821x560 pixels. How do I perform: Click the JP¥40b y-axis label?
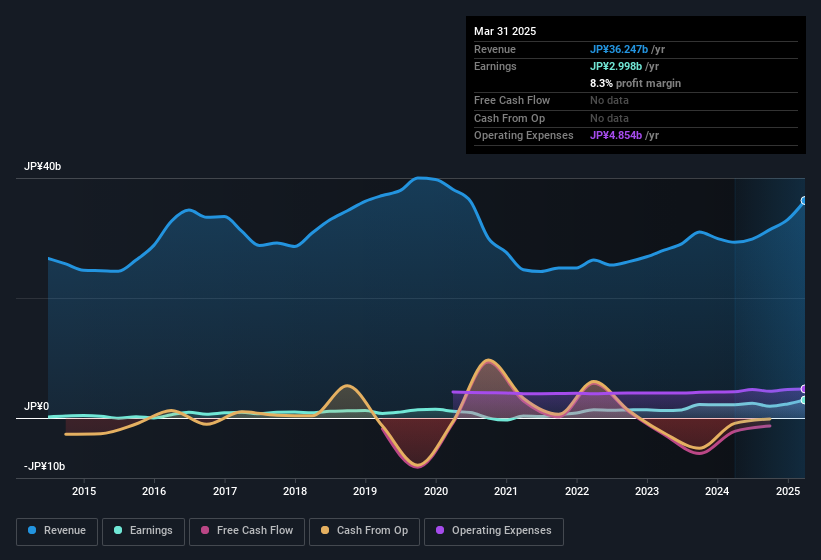tap(42, 166)
